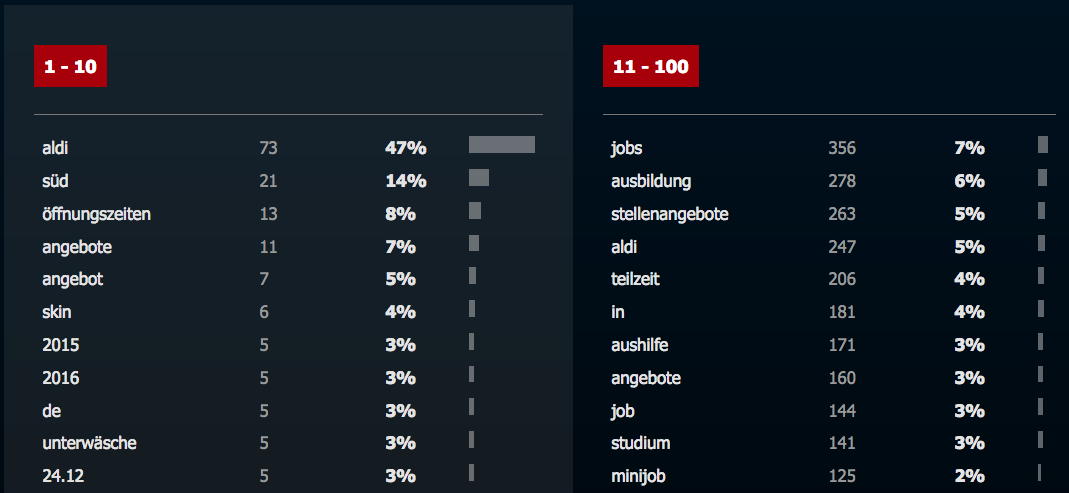The height and width of the screenshot is (493, 1069).
Task: Open the "jobs" keyword in the 11 - 100 list
Action: pyautogui.click(x=627, y=147)
